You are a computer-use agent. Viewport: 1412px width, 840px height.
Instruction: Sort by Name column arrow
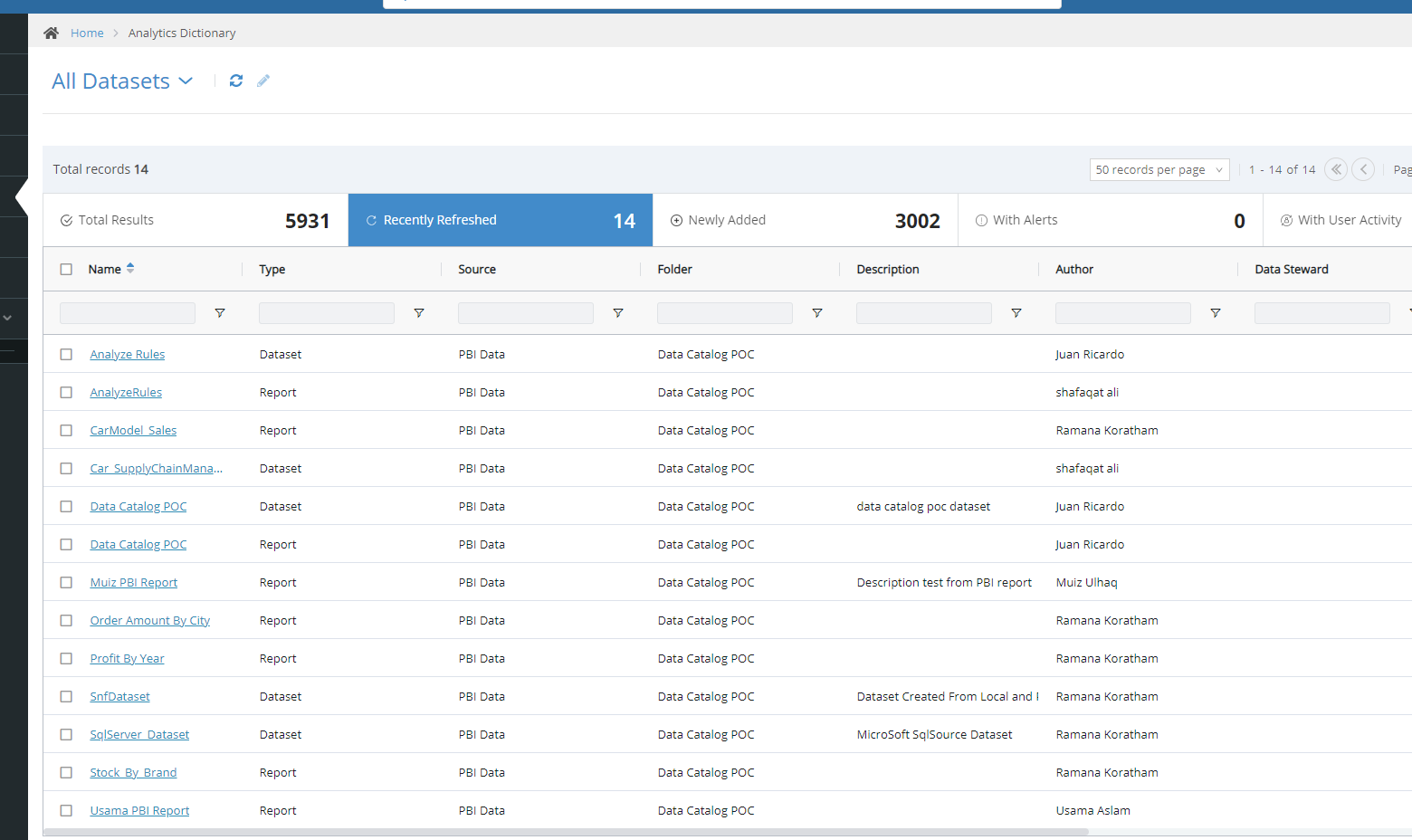coord(130,268)
